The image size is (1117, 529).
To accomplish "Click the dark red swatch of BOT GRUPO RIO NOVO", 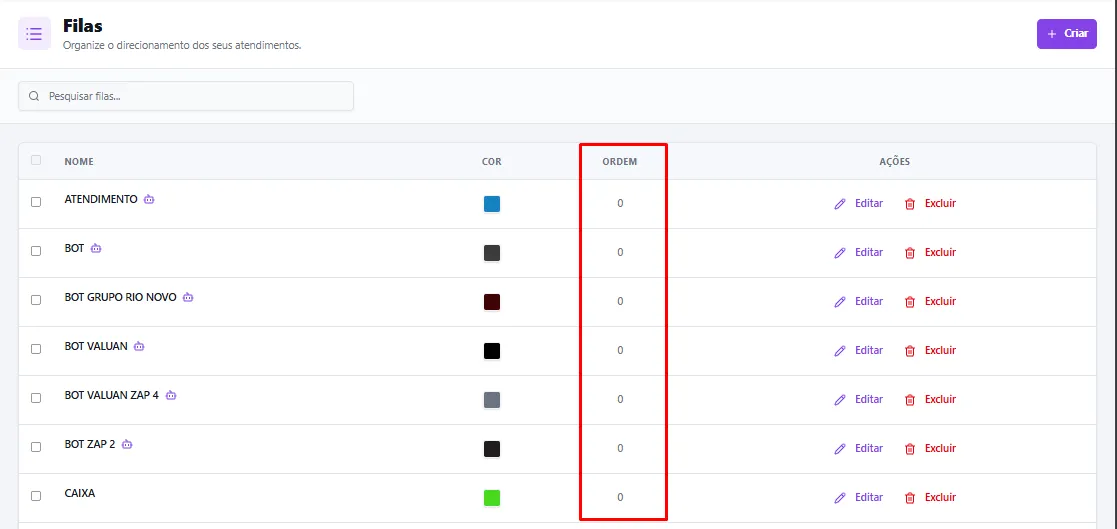I will (492, 302).
